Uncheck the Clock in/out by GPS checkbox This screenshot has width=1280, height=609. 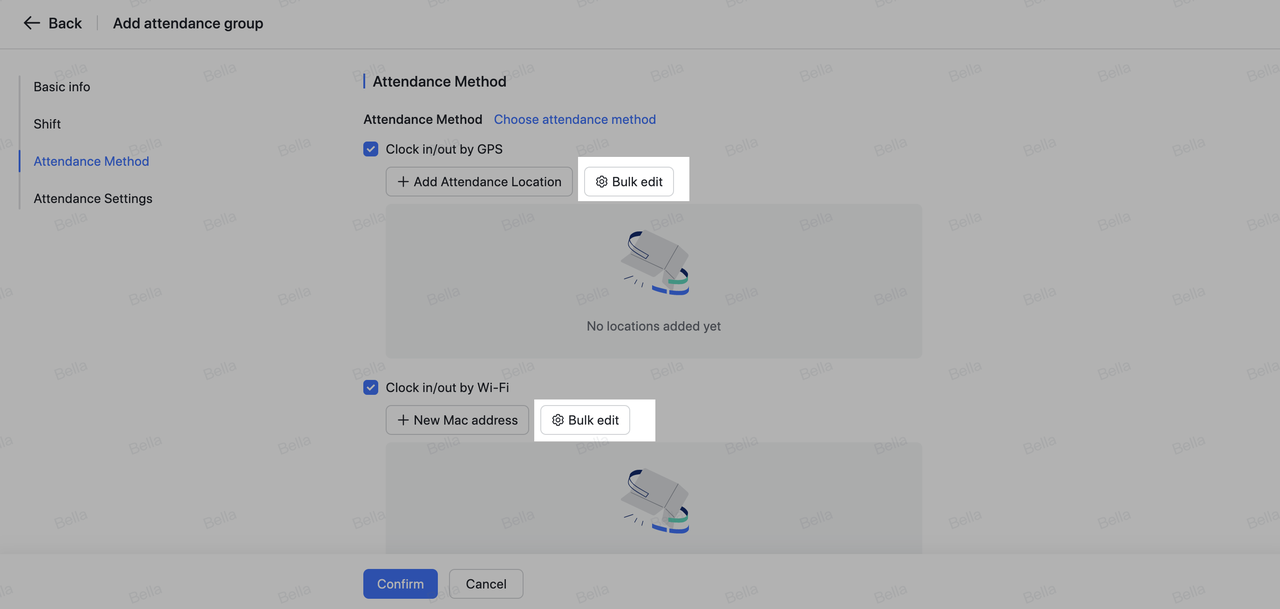371,149
